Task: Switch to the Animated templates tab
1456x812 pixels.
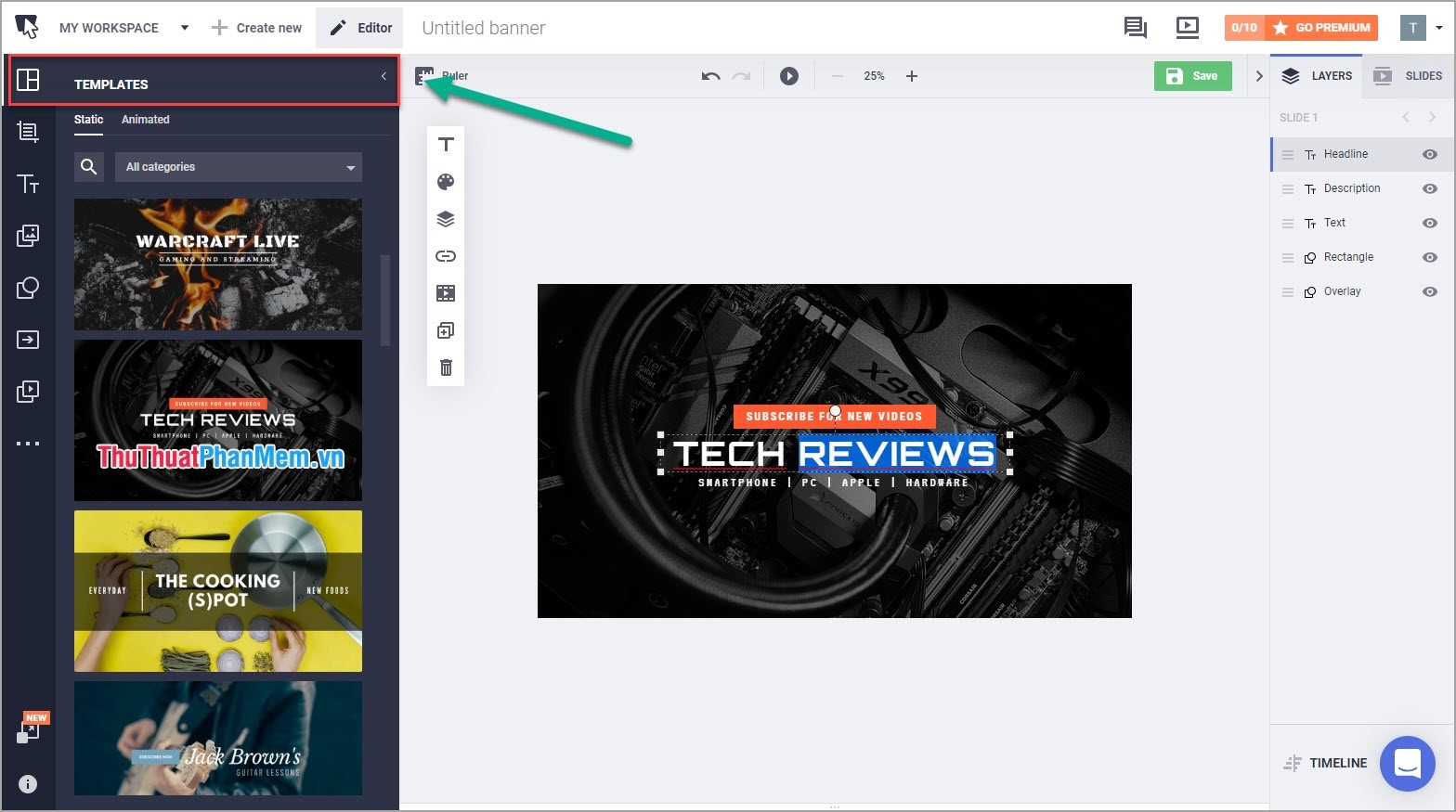Action: tap(146, 120)
